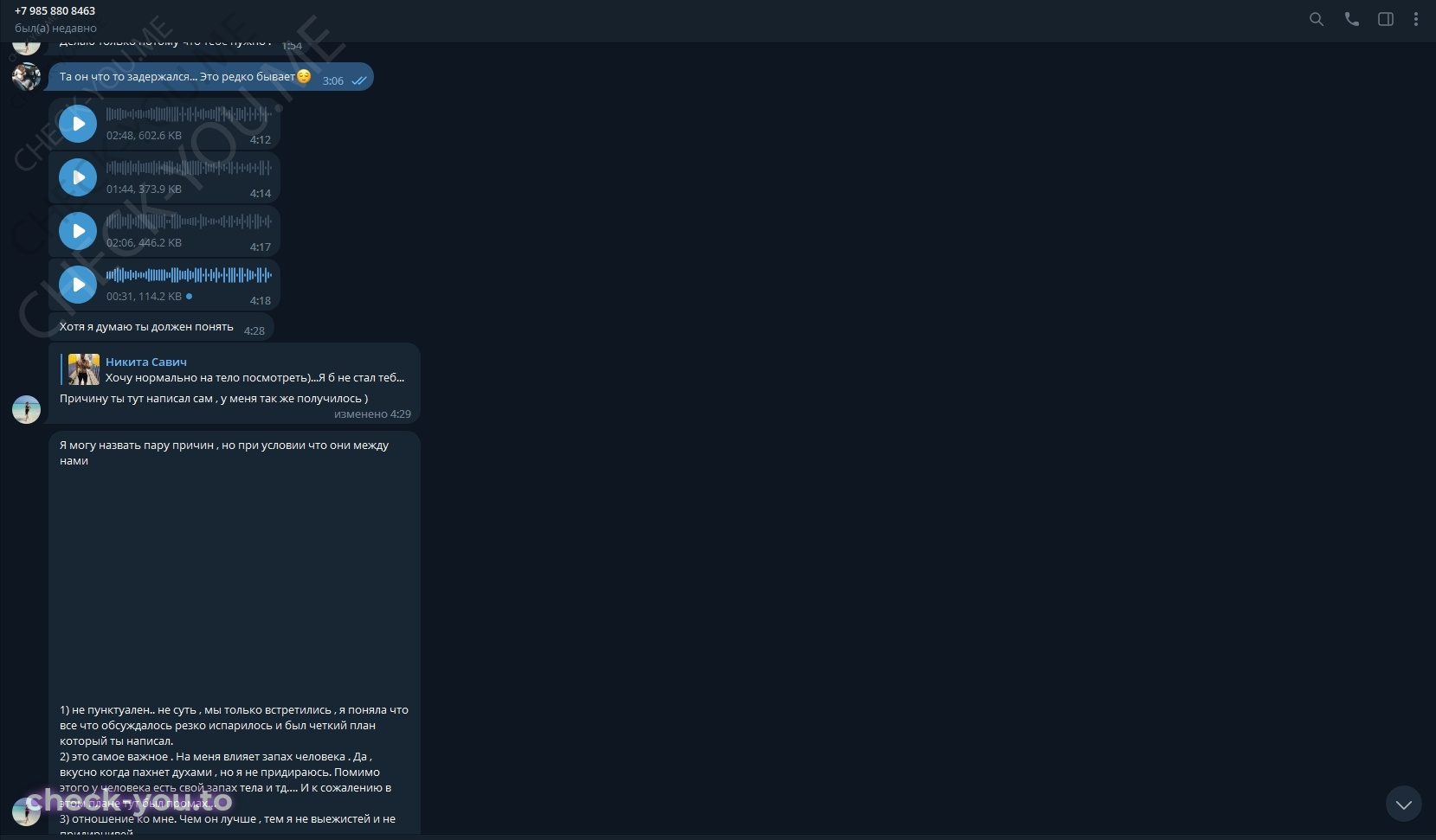
Task: Open contact header +7 985 880 8463
Action: [x=55, y=11]
